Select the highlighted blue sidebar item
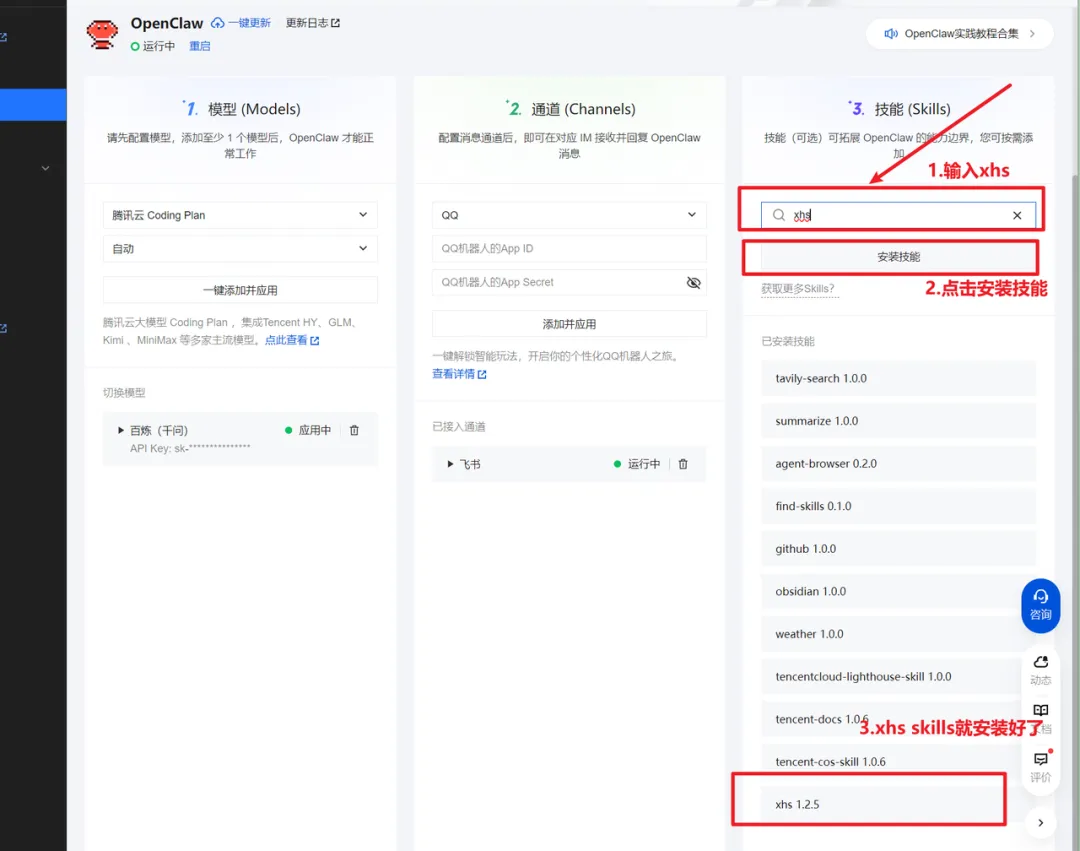1080x851 pixels. 33,105
